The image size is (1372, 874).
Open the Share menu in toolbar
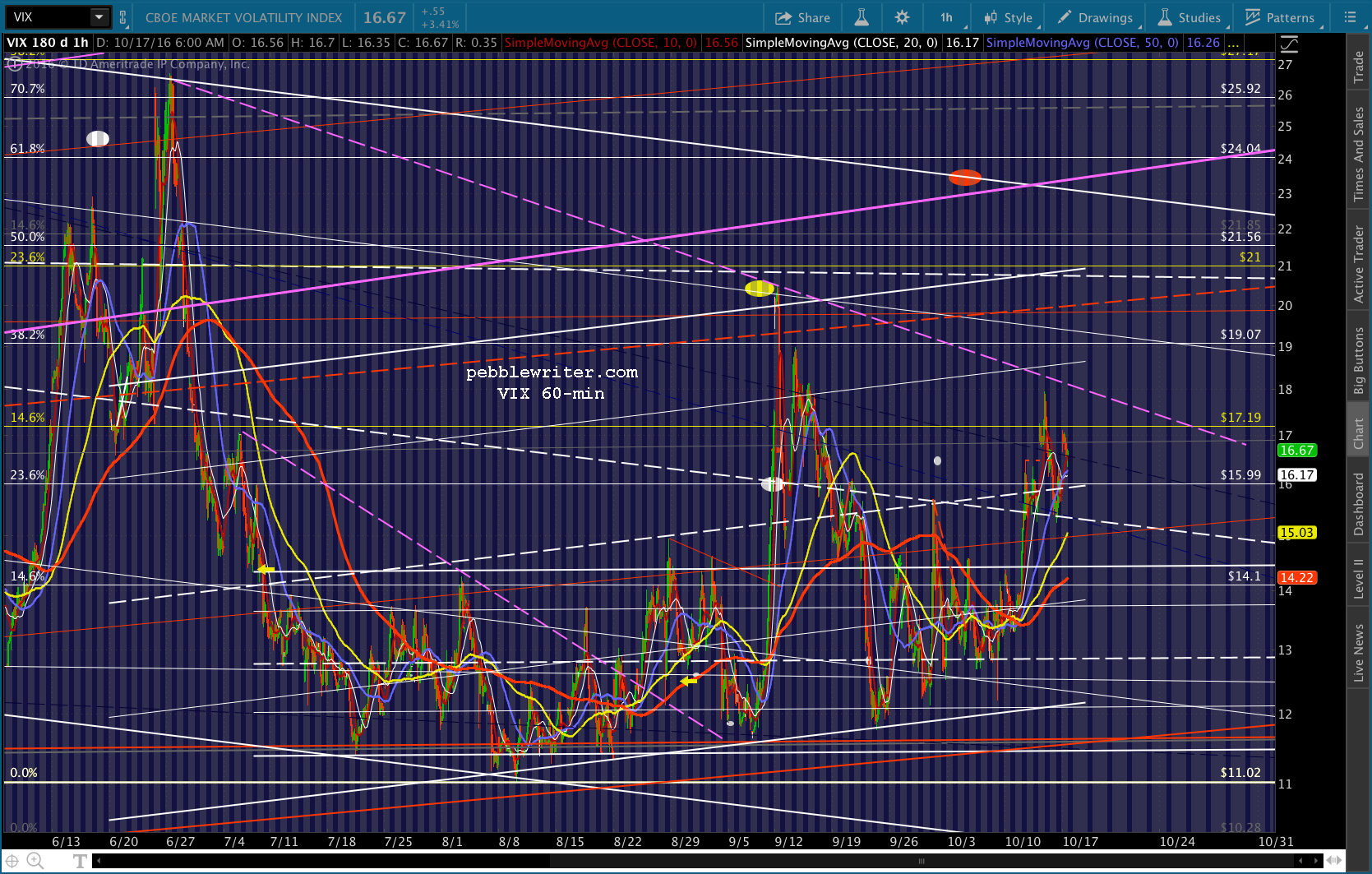(802, 17)
